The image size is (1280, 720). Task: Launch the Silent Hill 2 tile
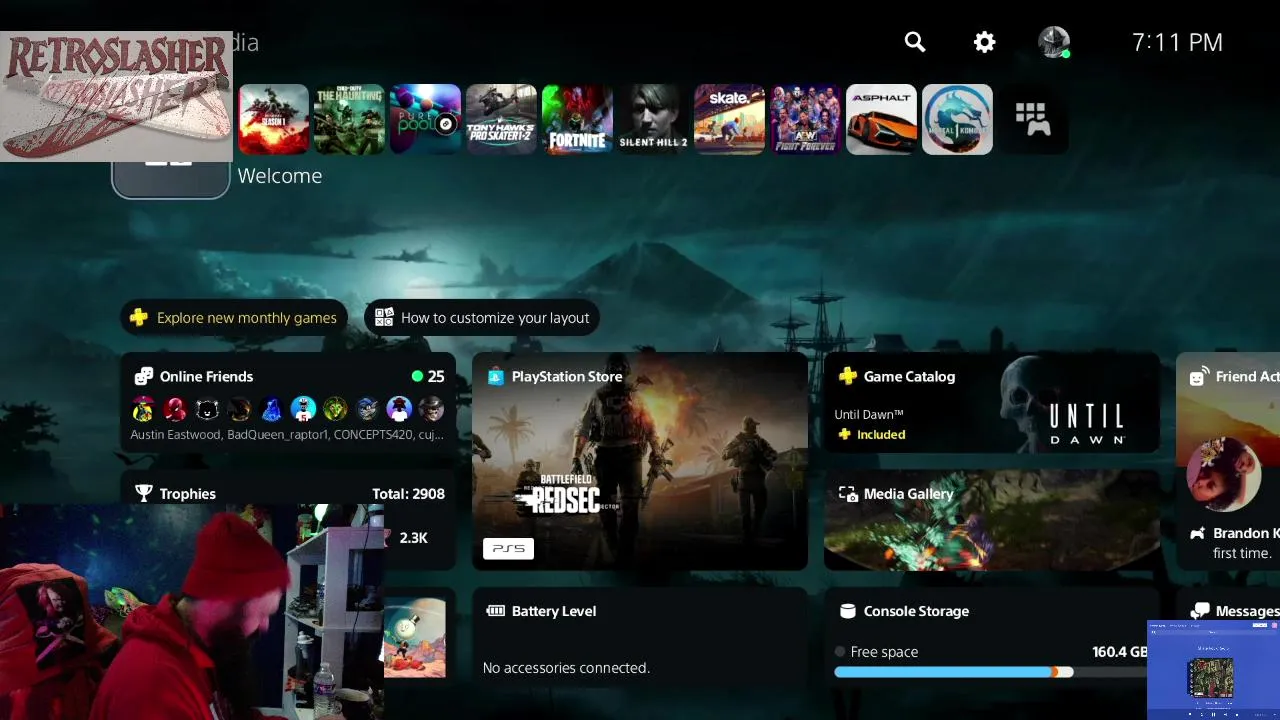click(x=653, y=119)
